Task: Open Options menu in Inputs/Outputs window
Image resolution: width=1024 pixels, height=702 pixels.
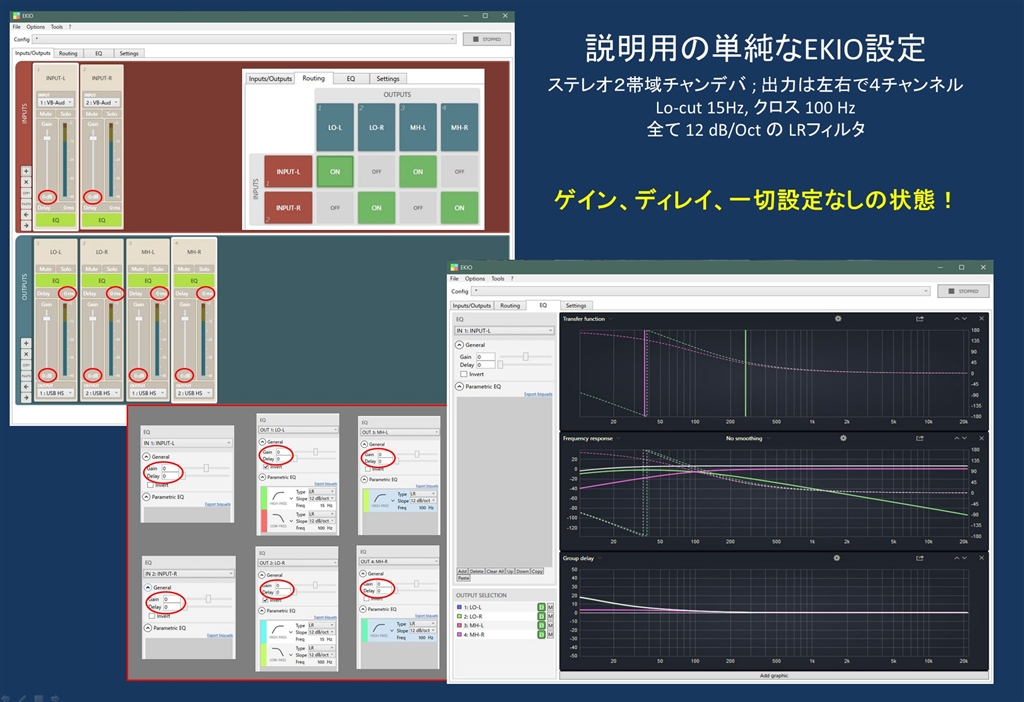Action: 35,27
